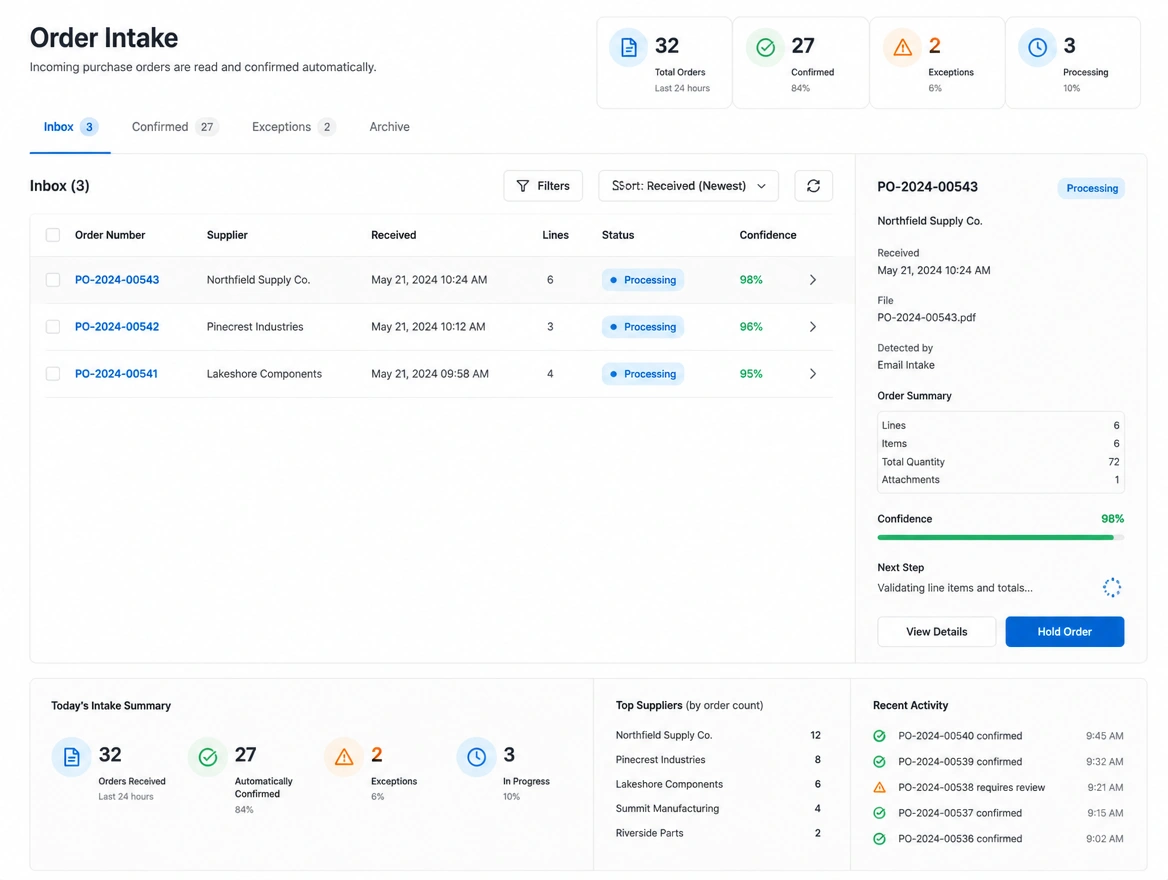This screenshot has height=880, width=1168.
Task: Expand Lakeshore Components row chevron arrow
Action: 813,373
